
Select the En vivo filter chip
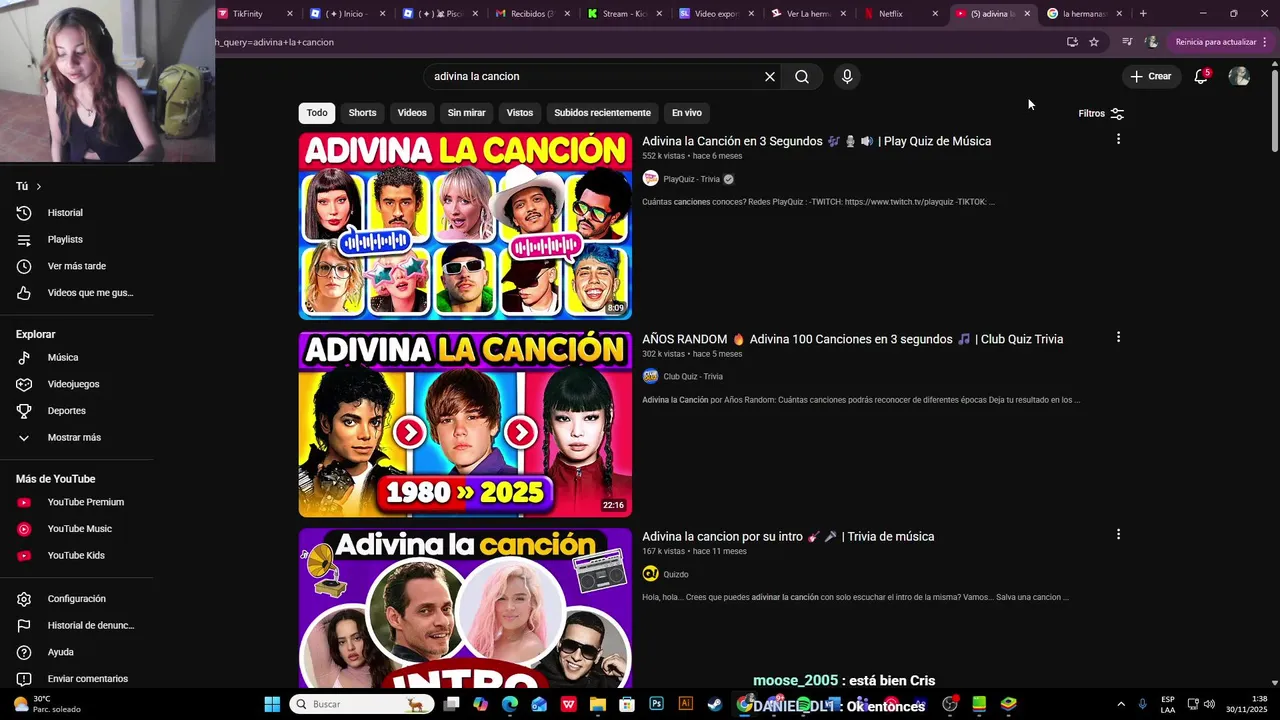pos(687,113)
